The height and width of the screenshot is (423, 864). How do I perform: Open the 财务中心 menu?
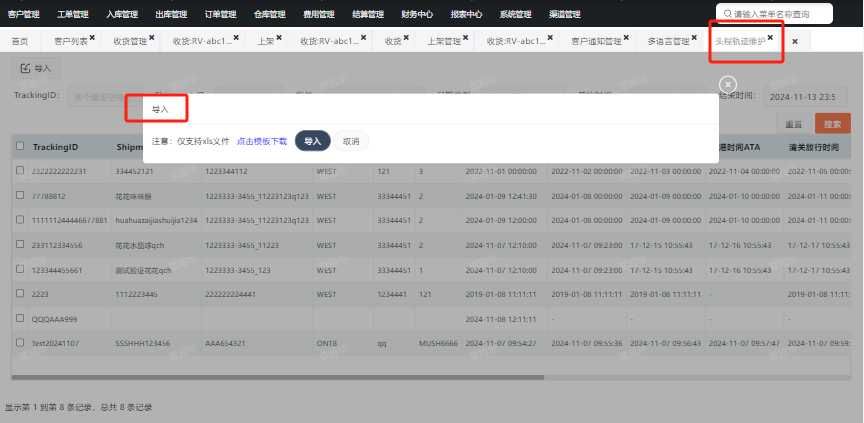pos(417,14)
